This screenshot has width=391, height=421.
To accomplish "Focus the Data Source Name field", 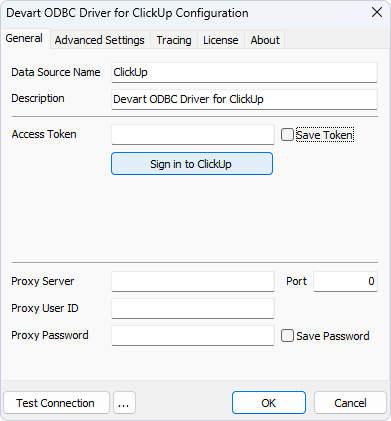I will point(244,72).
